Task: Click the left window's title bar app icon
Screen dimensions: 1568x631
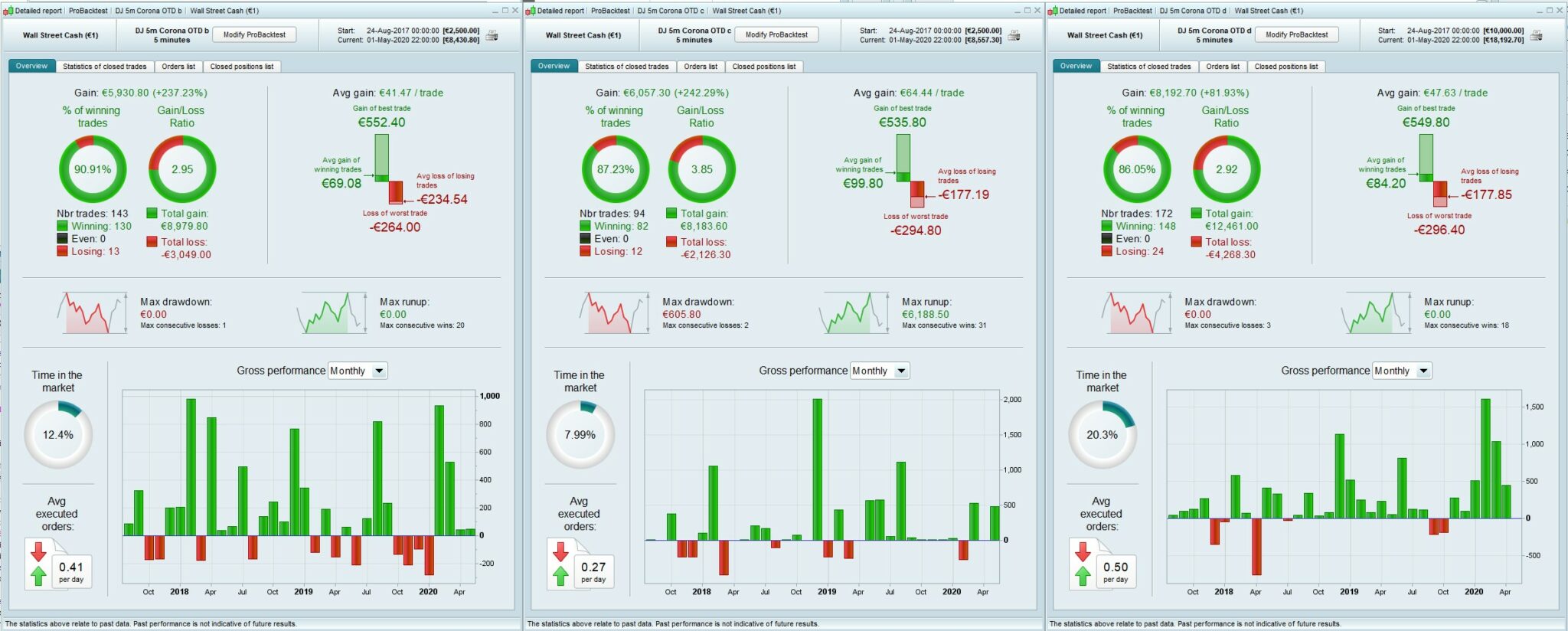Action: 8,11
